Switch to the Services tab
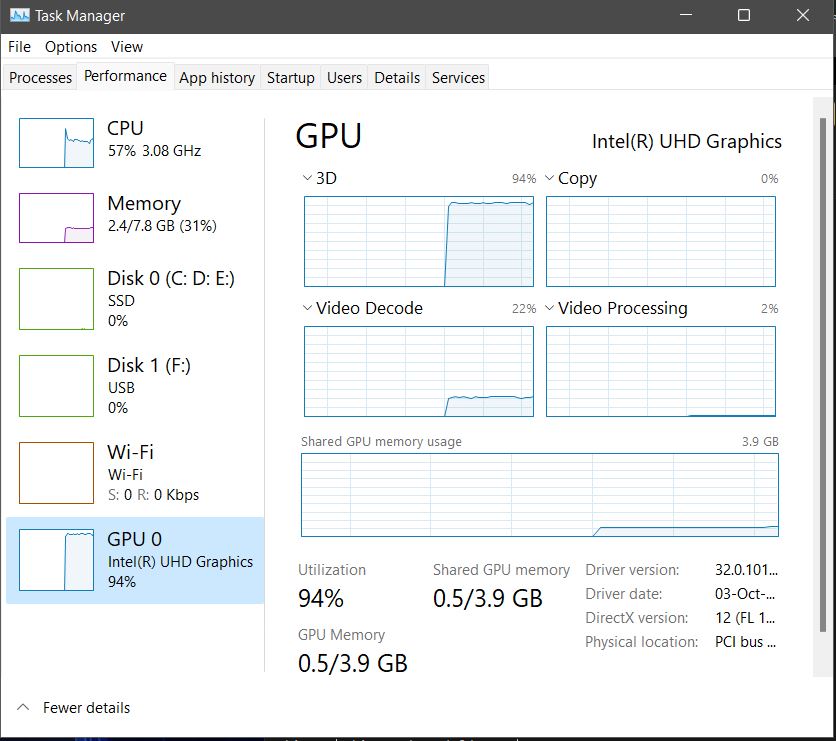Image resolution: width=836 pixels, height=741 pixels. [458, 77]
